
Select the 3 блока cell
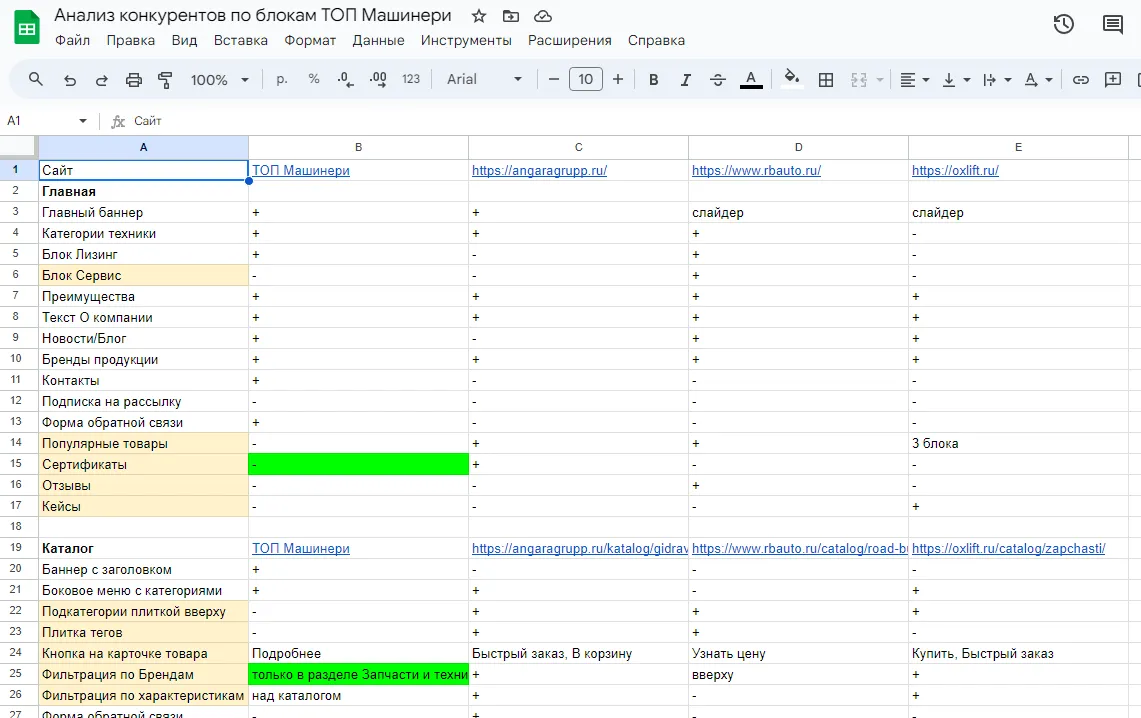(1018, 443)
